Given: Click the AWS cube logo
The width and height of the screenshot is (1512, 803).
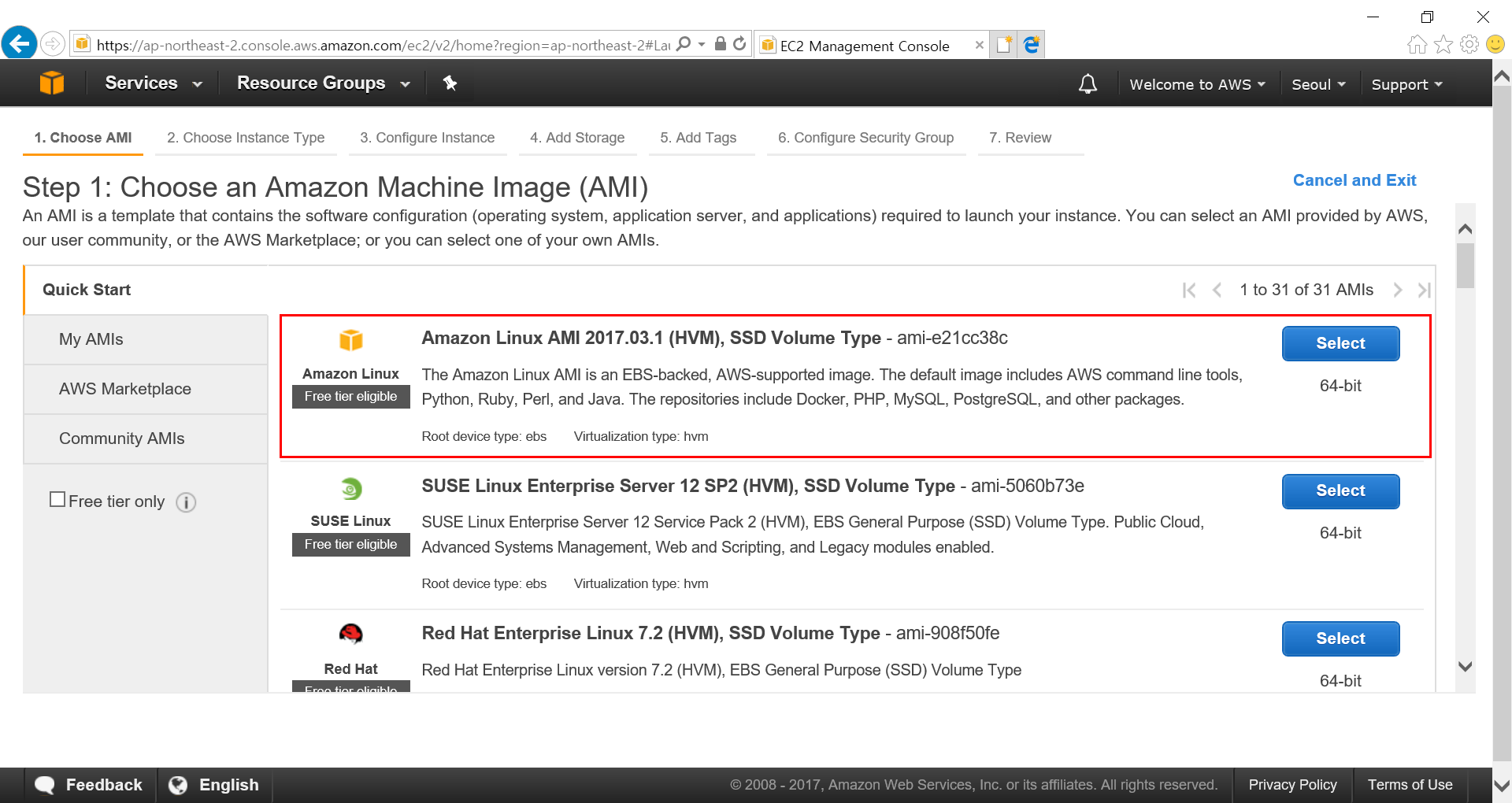Looking at the screenshot, I should click(x=52, y=83).
